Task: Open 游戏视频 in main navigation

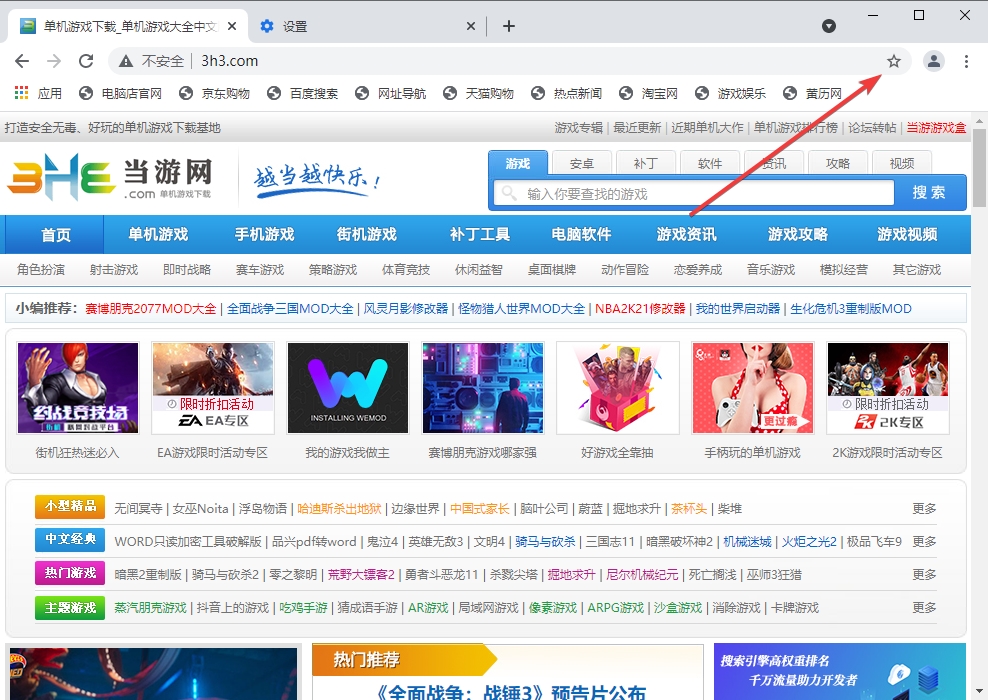Action: click(x=907, y=234)
